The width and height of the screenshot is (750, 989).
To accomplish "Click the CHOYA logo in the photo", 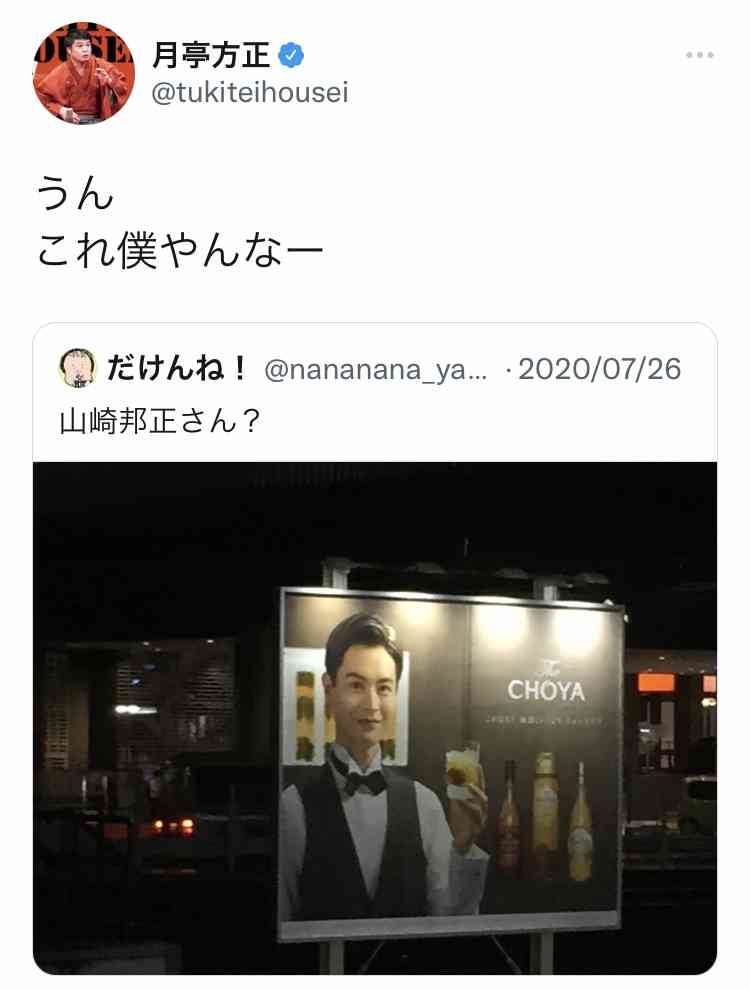I will [546, 690].
